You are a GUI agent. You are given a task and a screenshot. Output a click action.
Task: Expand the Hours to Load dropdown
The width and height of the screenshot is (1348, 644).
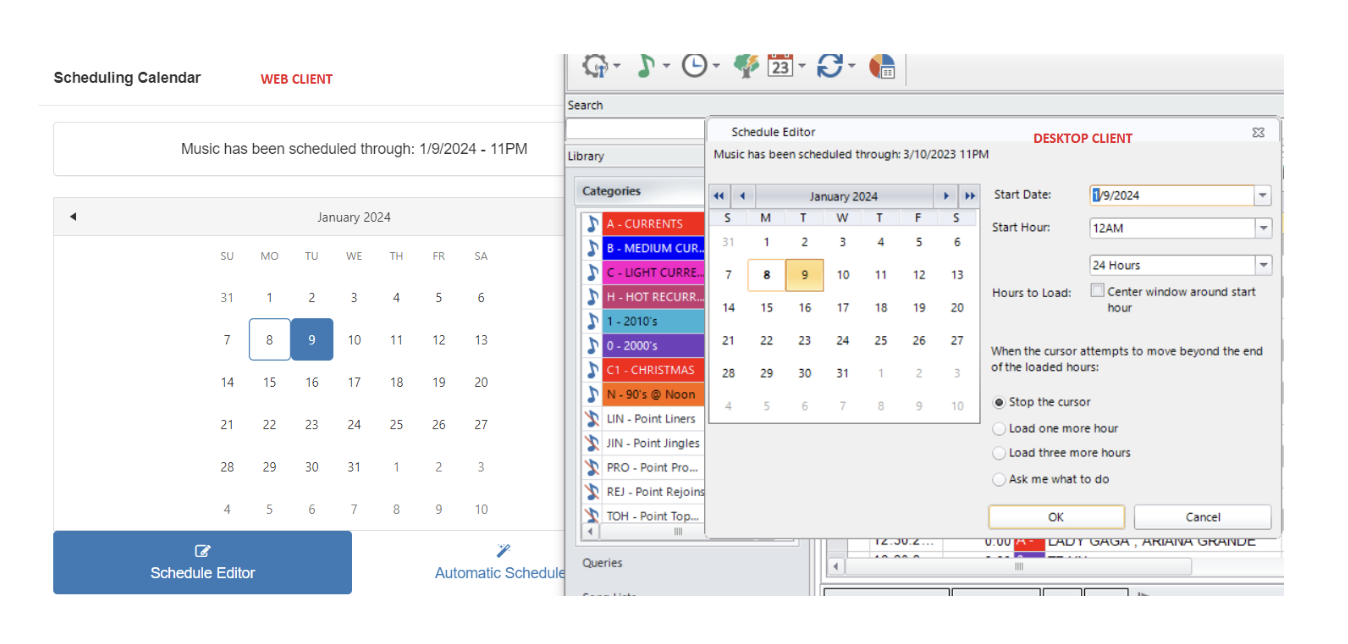[x=1262, y=264]
